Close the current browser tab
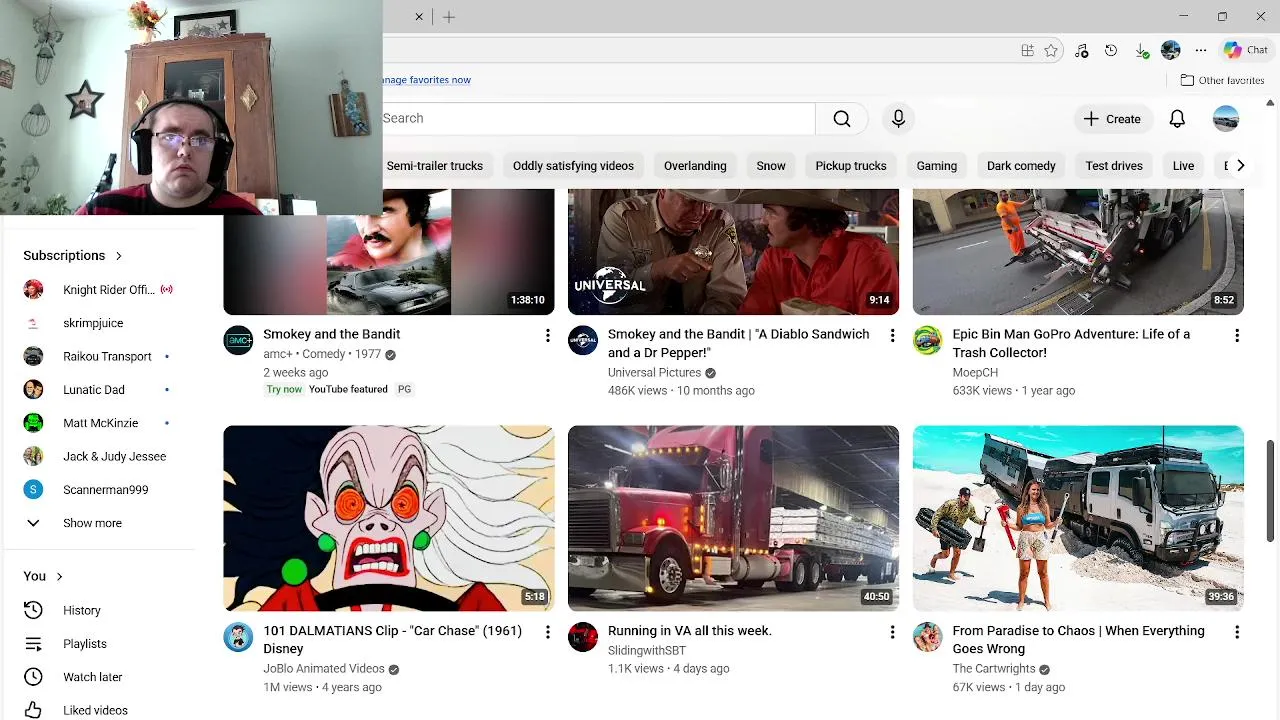 419,17
